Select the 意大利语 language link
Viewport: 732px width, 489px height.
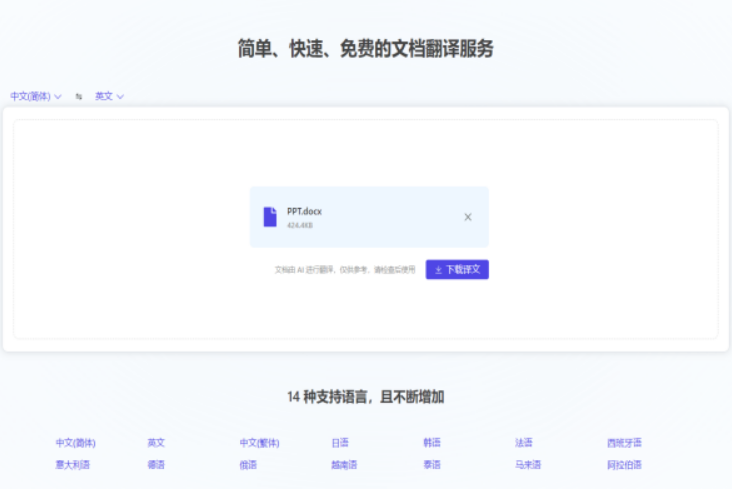pos(73,465)
